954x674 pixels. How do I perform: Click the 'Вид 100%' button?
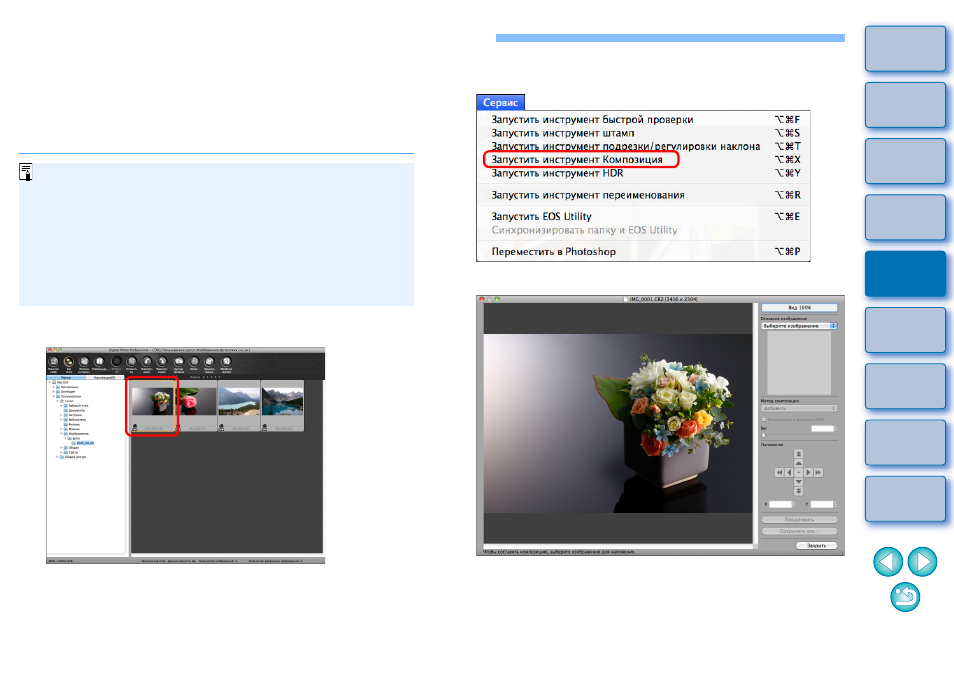tap(799, 308)
